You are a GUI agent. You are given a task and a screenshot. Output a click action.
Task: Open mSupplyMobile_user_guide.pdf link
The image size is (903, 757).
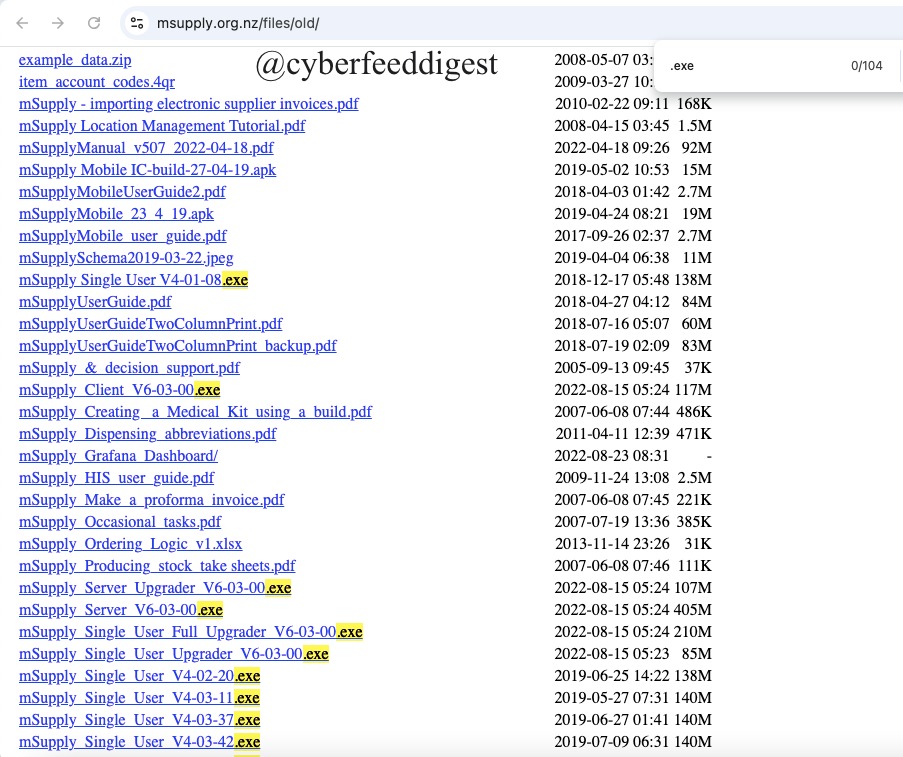point(123,236)
